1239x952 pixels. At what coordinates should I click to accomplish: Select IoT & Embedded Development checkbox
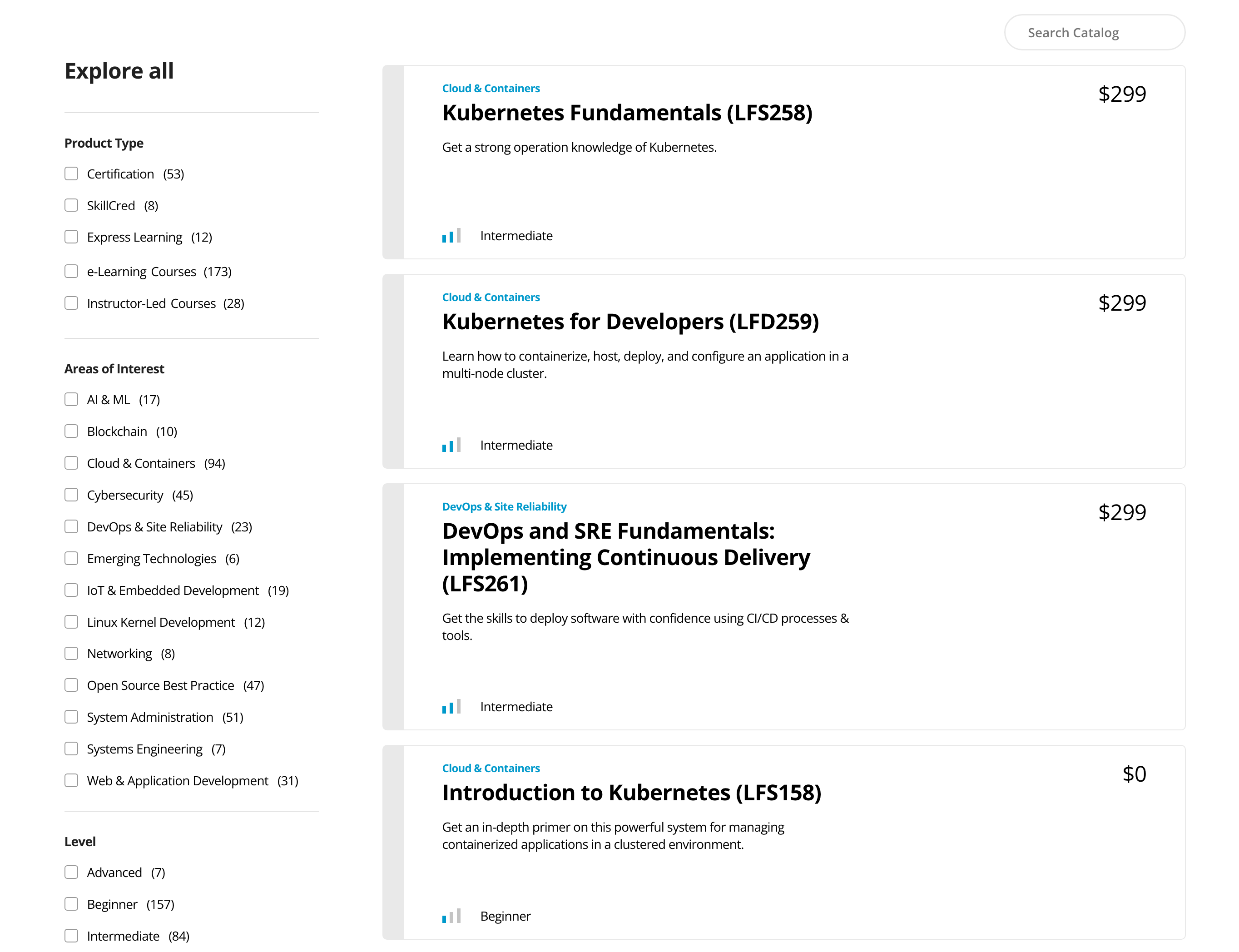(71, 590)
